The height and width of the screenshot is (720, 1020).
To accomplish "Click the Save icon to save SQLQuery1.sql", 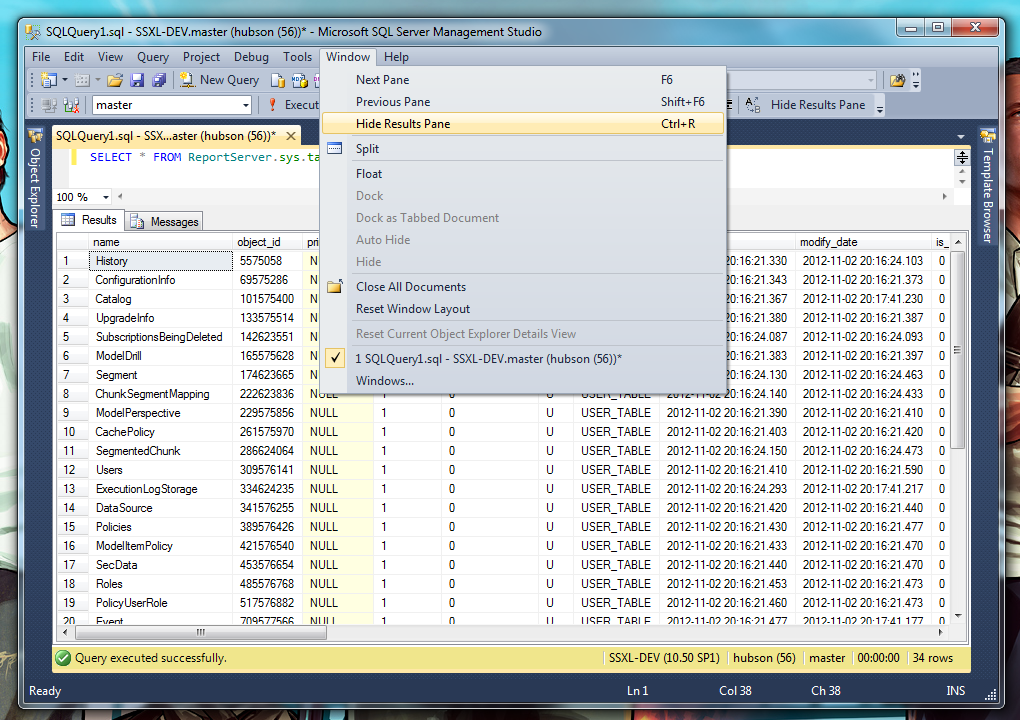I will coord(138,80).
